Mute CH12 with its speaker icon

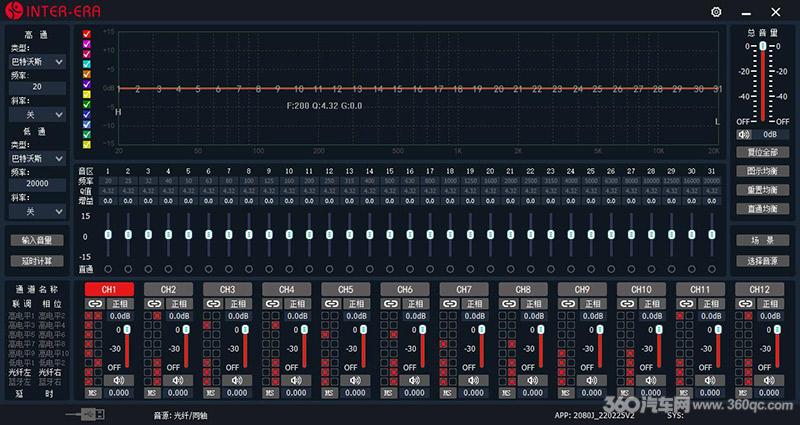point(770,380)
